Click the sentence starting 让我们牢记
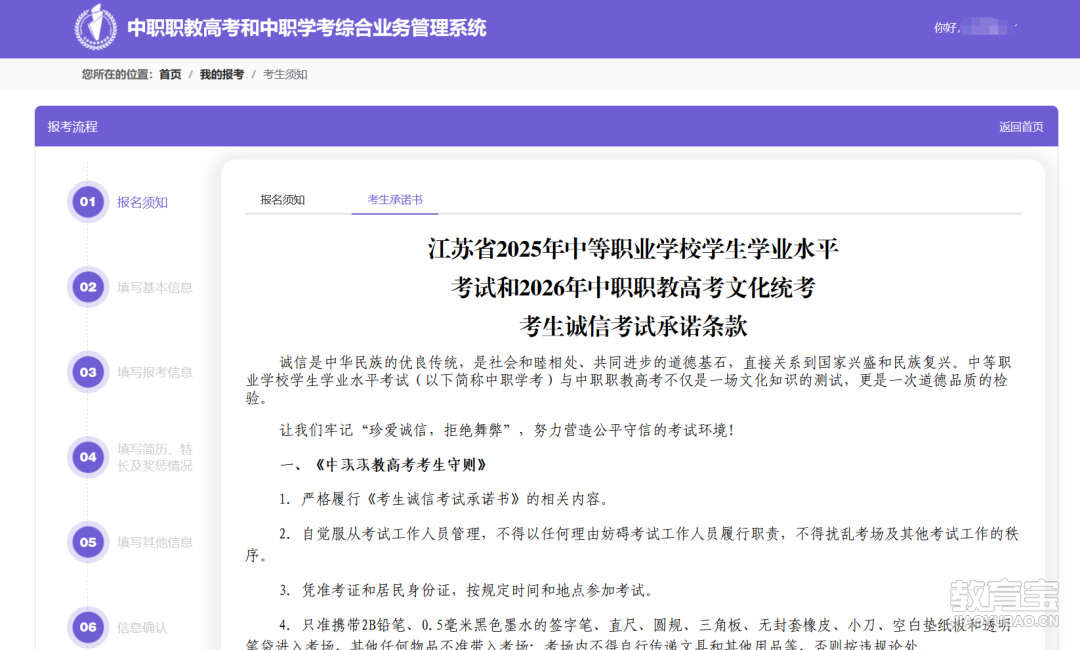The image size is (1080, 650). click(507, 430)
